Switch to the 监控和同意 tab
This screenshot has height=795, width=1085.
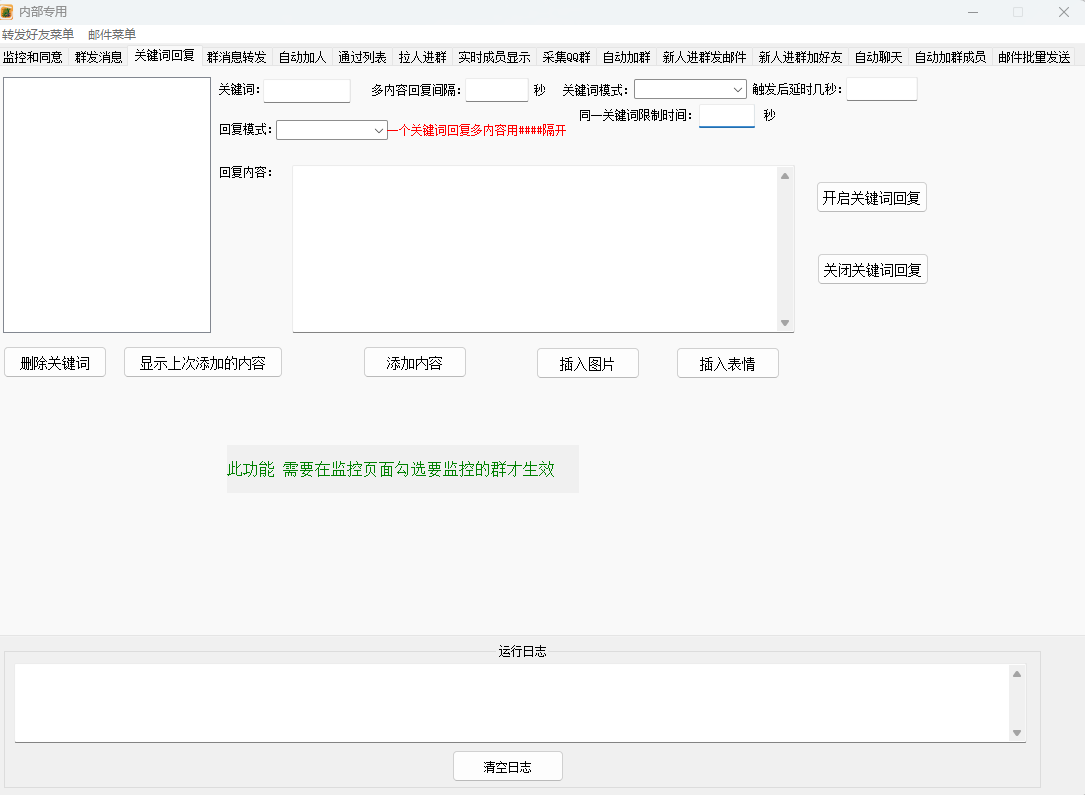33,57
